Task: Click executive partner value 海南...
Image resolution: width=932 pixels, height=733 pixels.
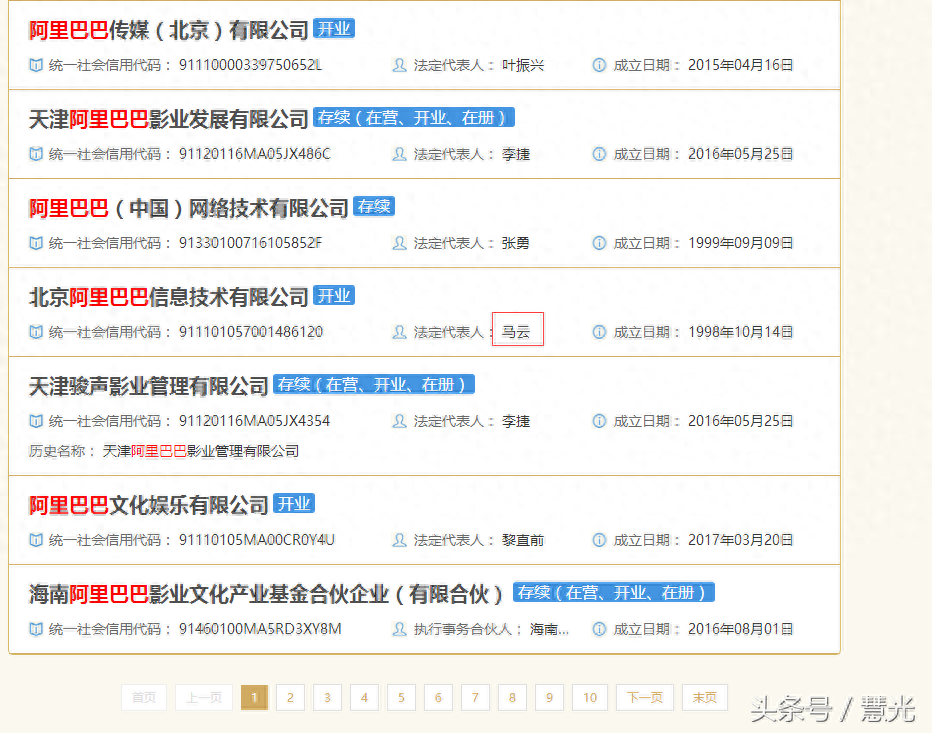Action: coord(549,629)
